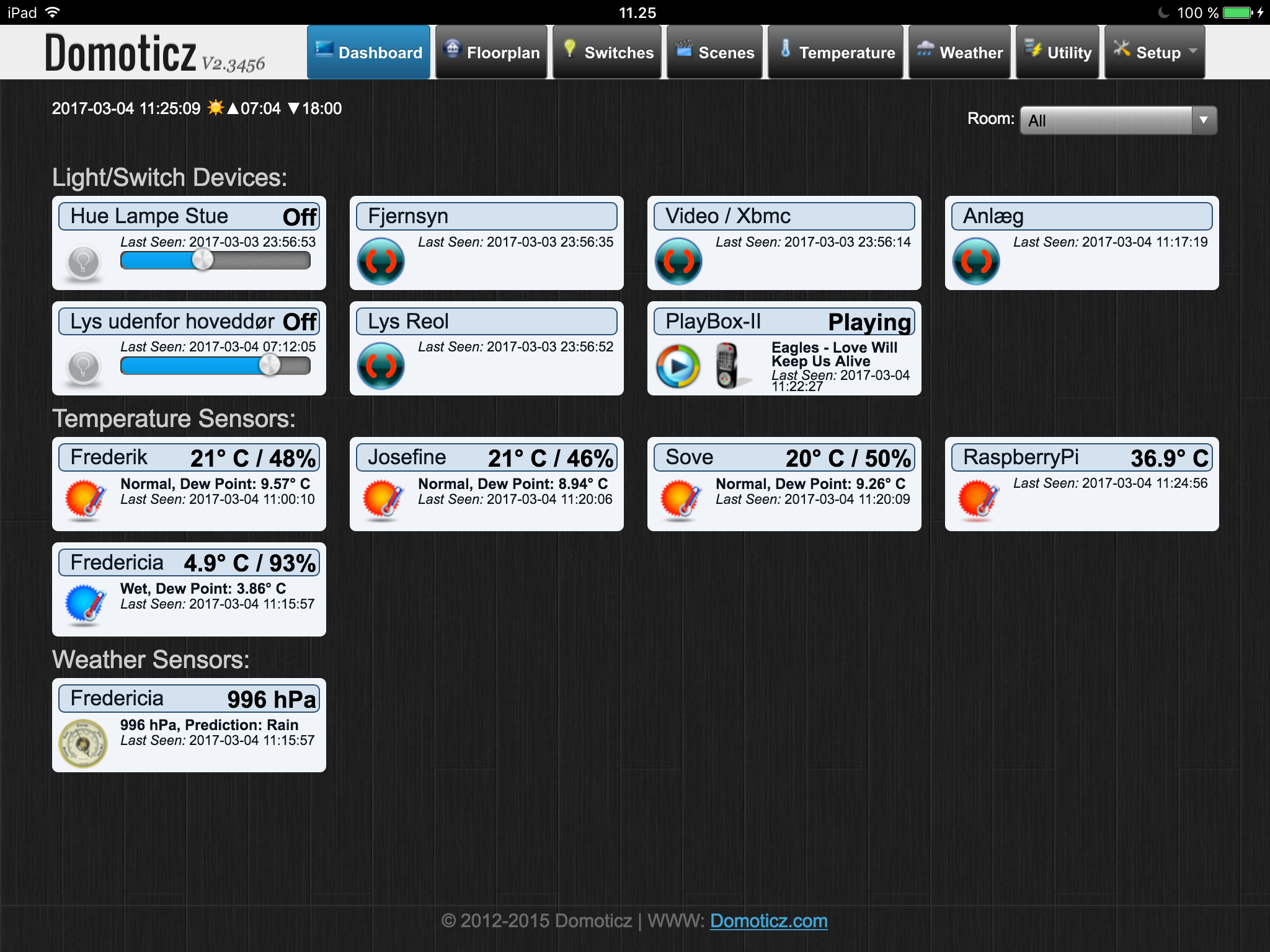Click the Fredericia 4.9° C / 93% header
This screenshot has width=1270, height=952.
click(x=189, y=563)
